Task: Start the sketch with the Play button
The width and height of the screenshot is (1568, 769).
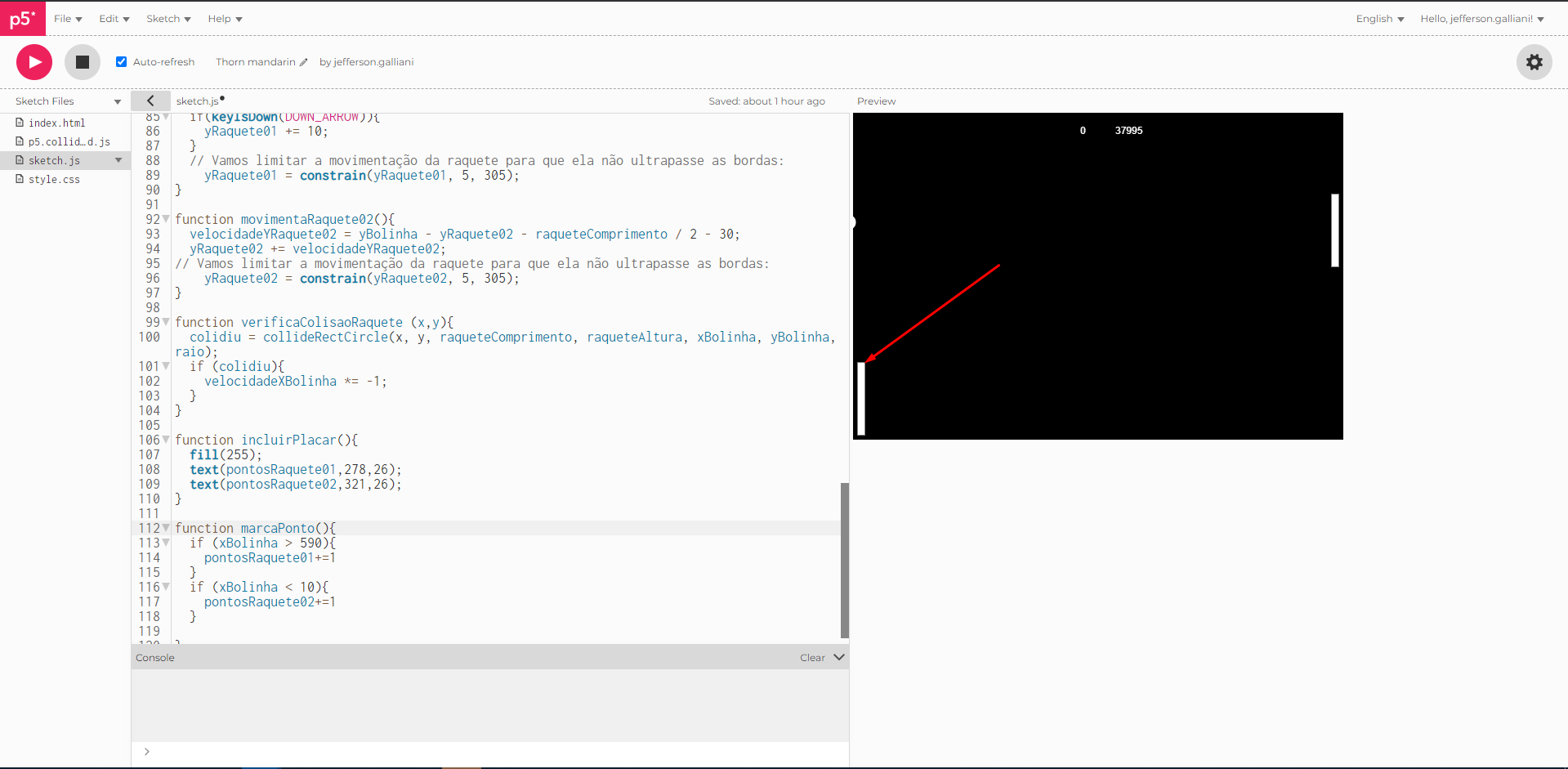Action: 34,62
